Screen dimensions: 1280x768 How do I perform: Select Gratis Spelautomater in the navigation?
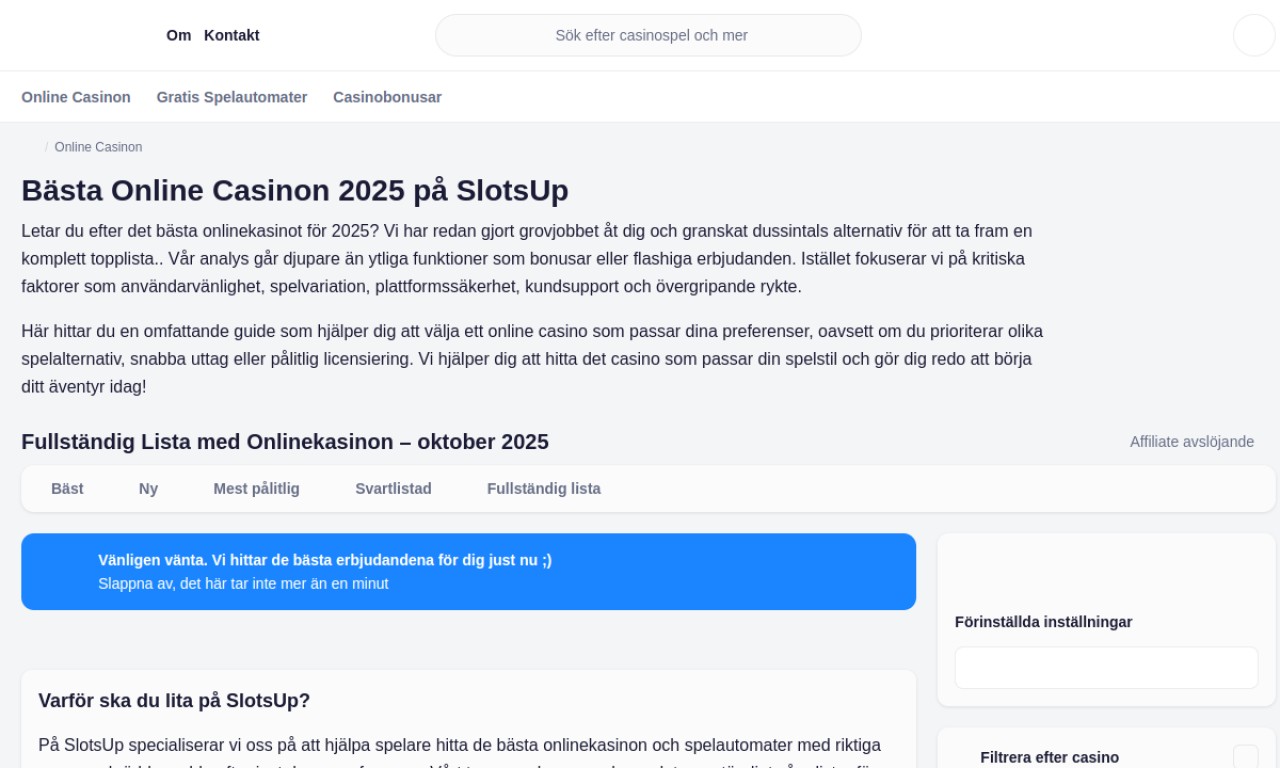pyautogui.click(x=232, y=97)
